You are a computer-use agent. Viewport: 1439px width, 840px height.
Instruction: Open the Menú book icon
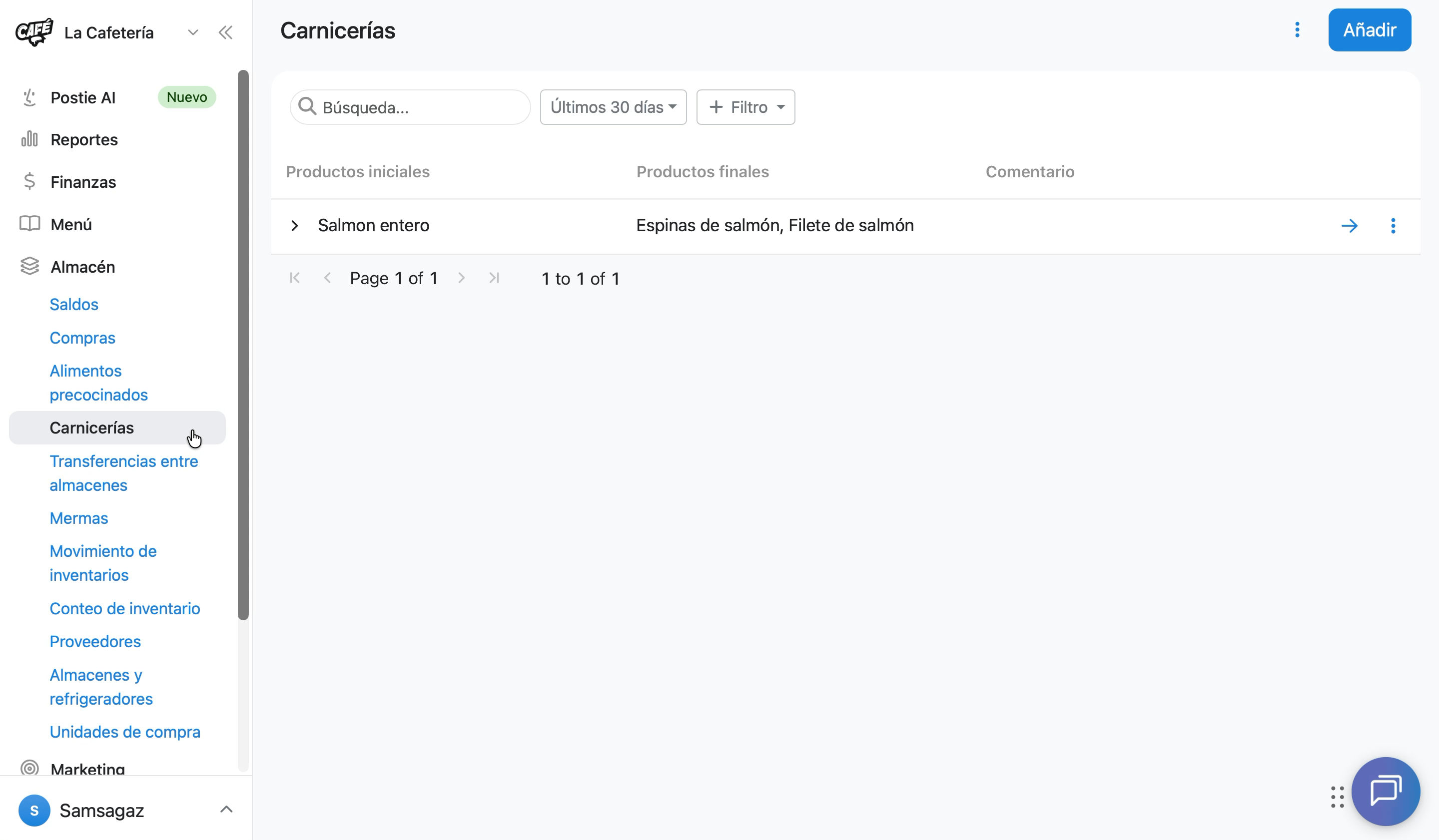pos(29,224)
